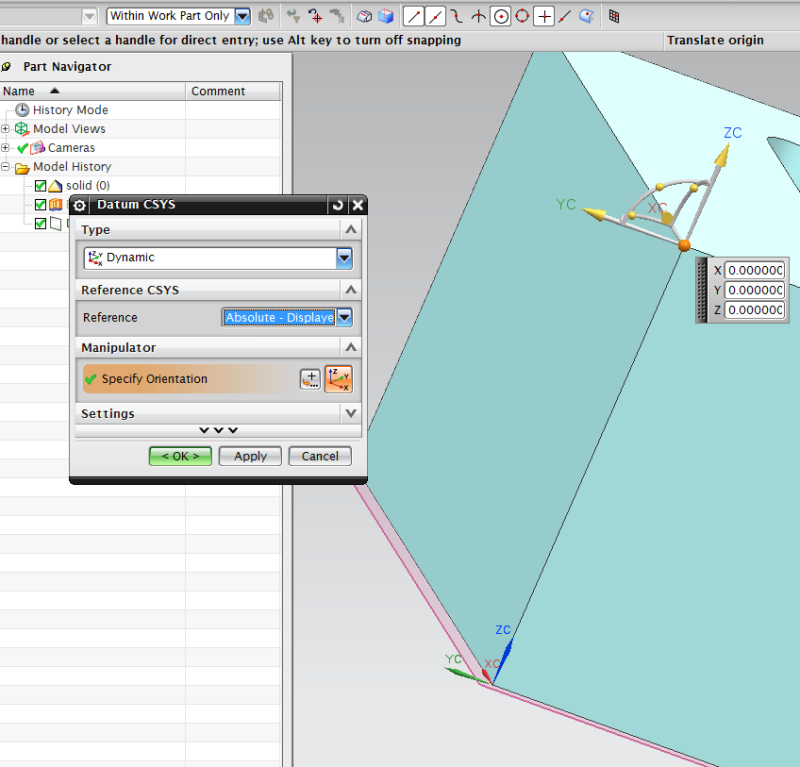Close the Datum CSYS dialog
The height and width of the screenshot is (767, 800).
click(x=358, y=205)
